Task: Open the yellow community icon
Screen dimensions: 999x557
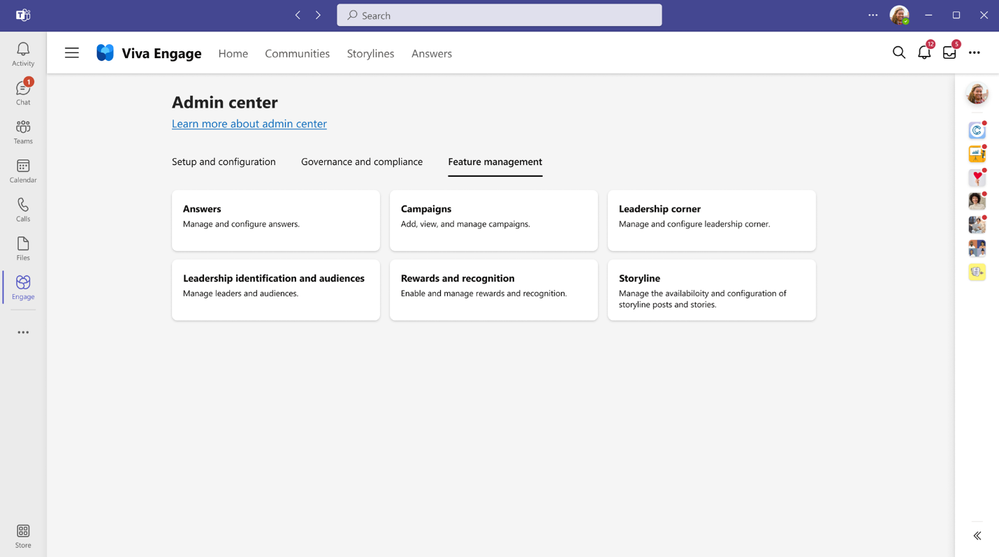Action: tap(977, 272)
